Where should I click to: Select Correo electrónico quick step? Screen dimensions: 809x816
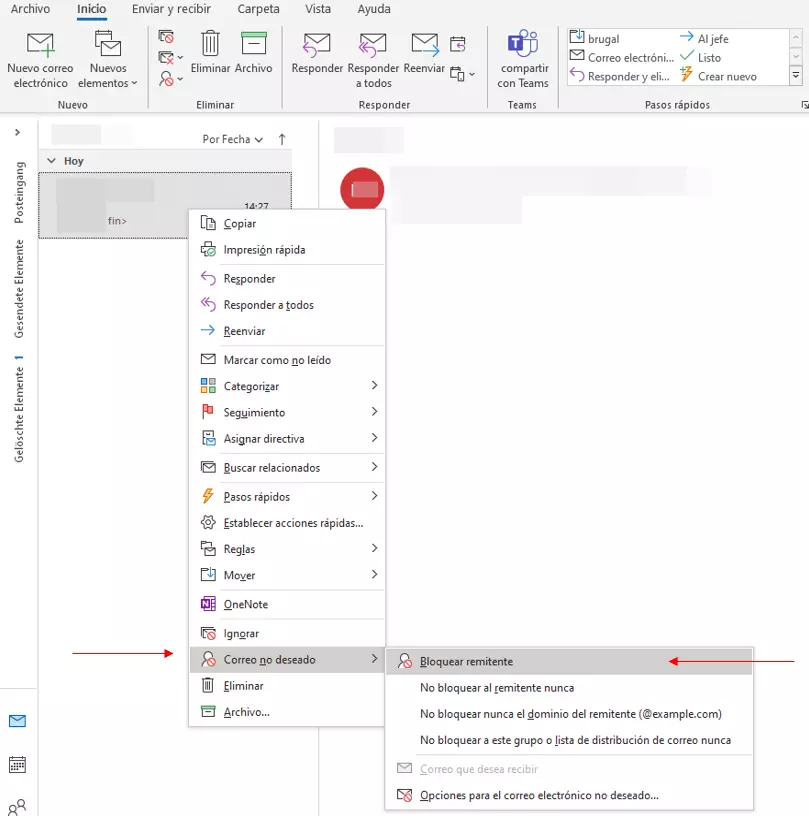(x=622, y=57)
